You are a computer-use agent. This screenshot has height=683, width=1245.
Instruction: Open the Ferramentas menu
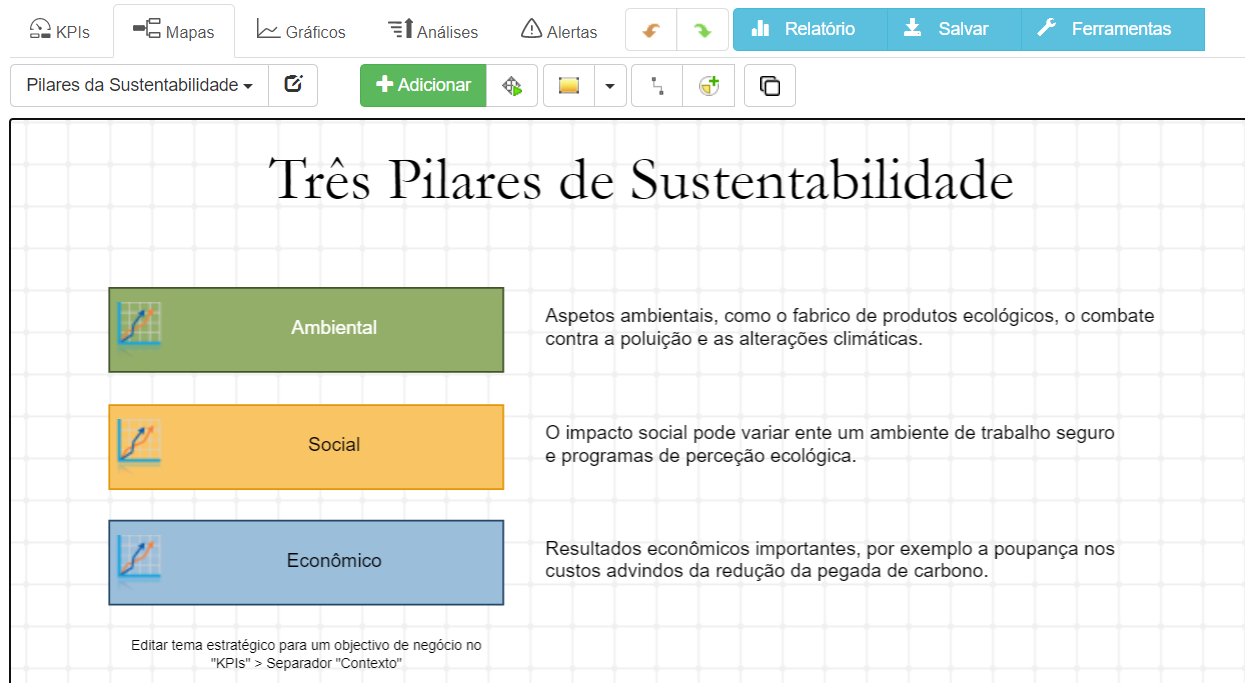(x=1112, y=30)
